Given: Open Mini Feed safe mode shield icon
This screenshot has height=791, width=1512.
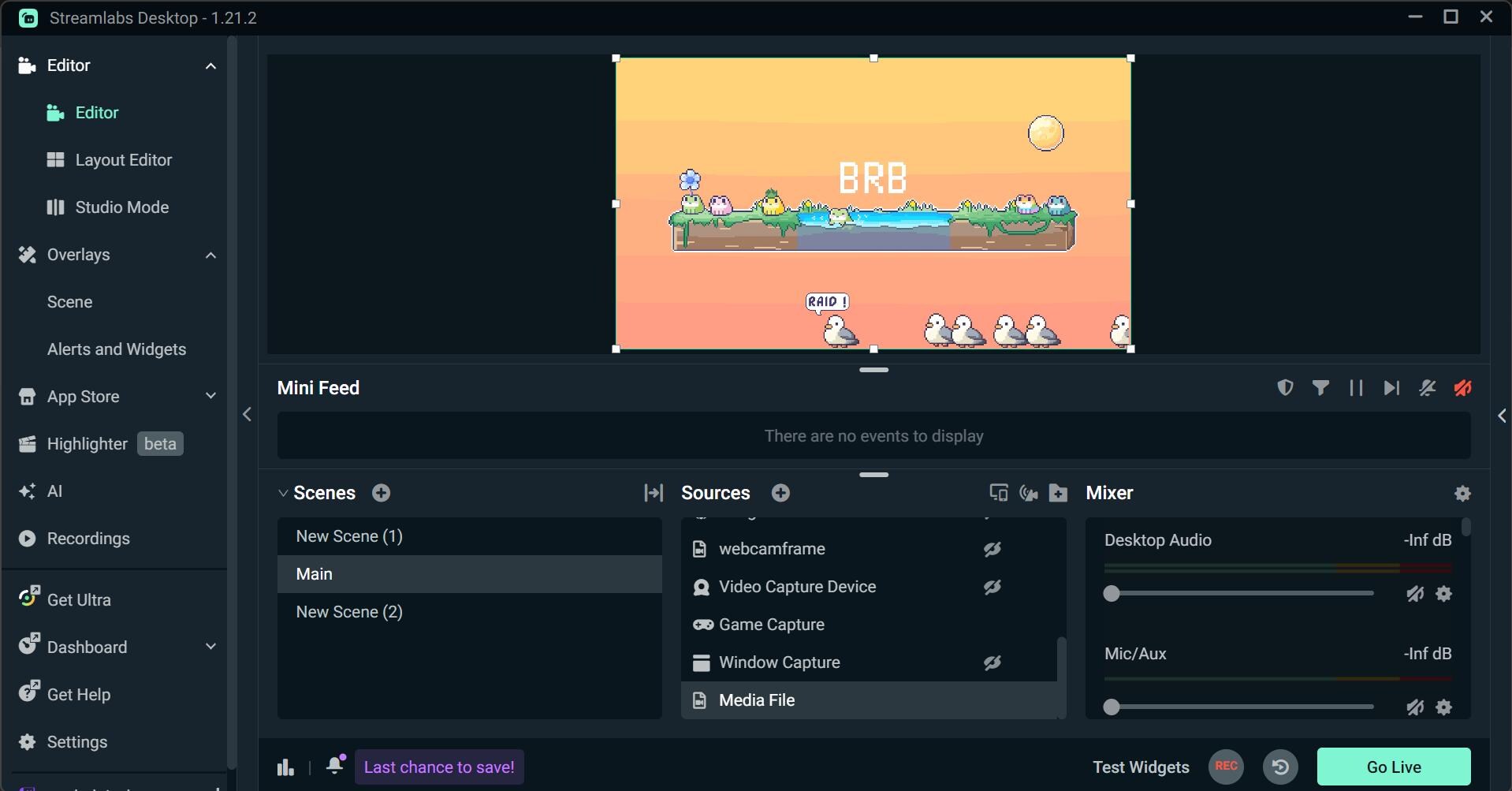Looking at the screenshot, I should 1285,387.
